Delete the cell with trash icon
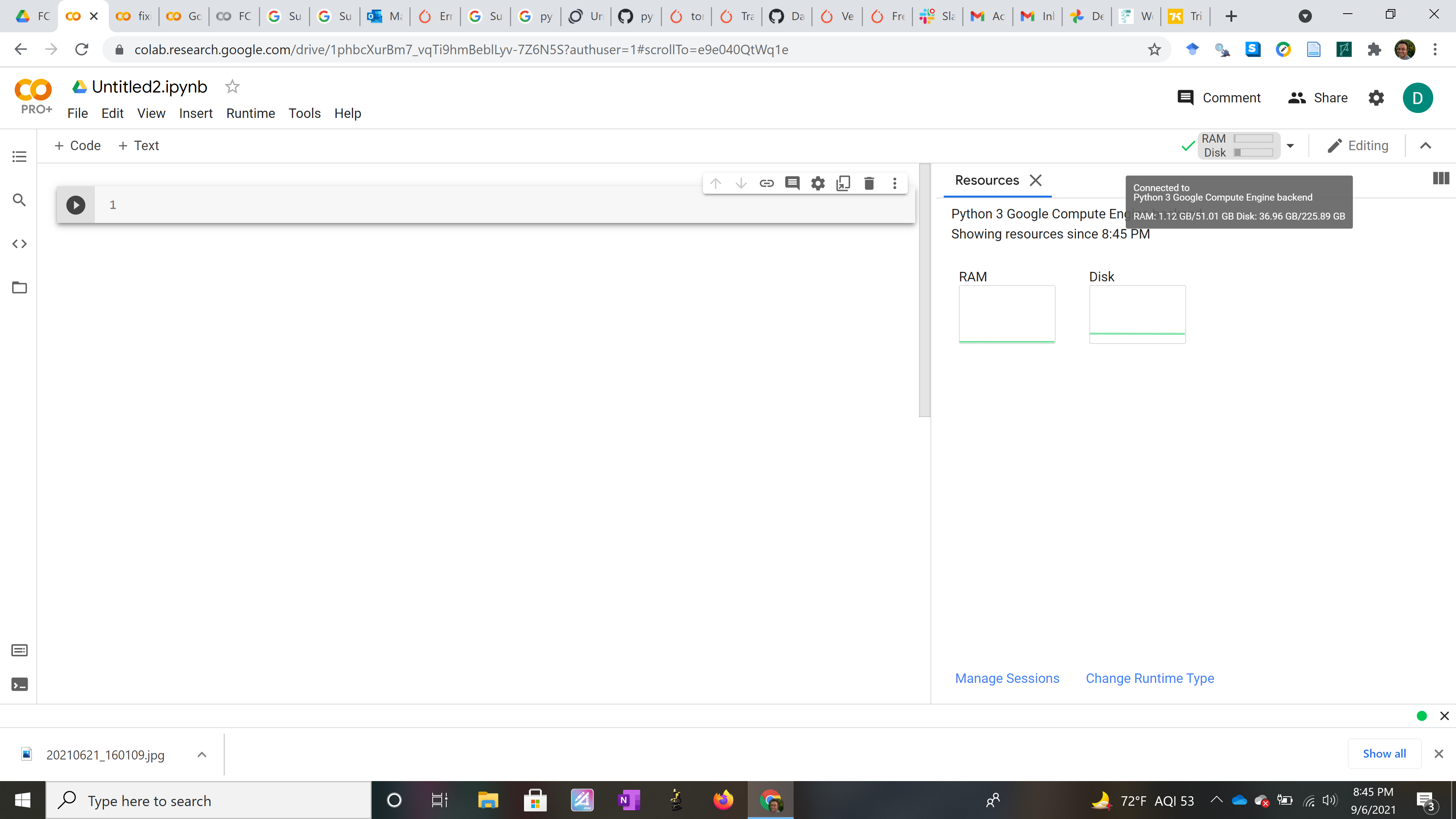 coord(869,183)
